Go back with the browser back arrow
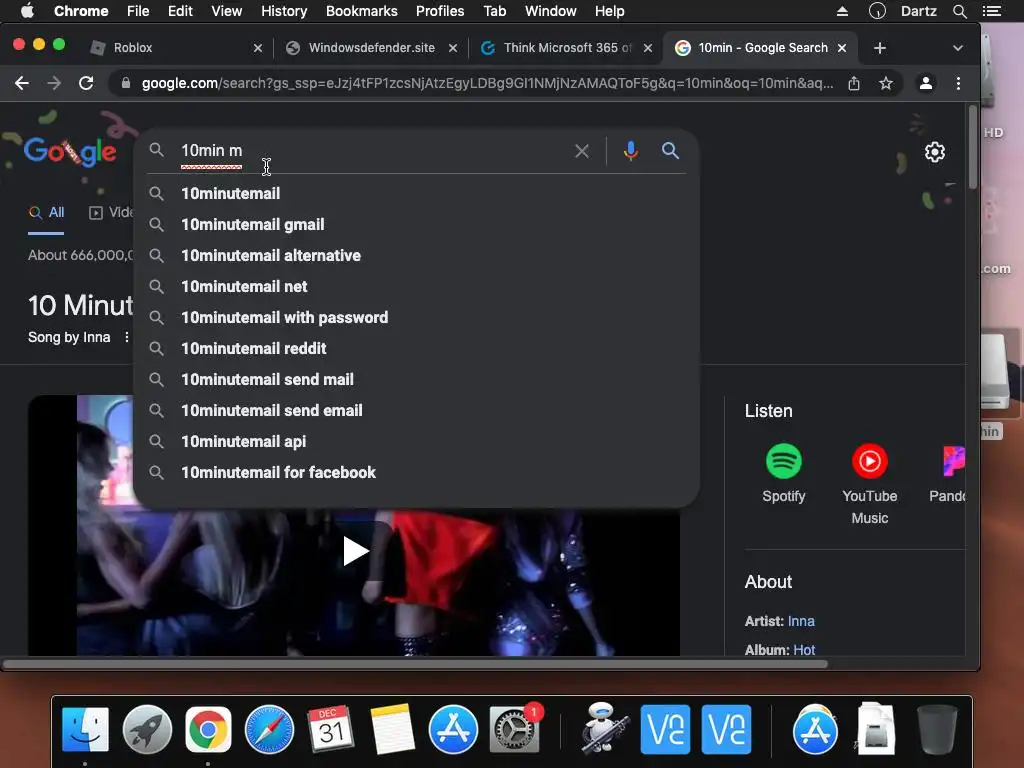1024x768 pixels. pos(22,84)
